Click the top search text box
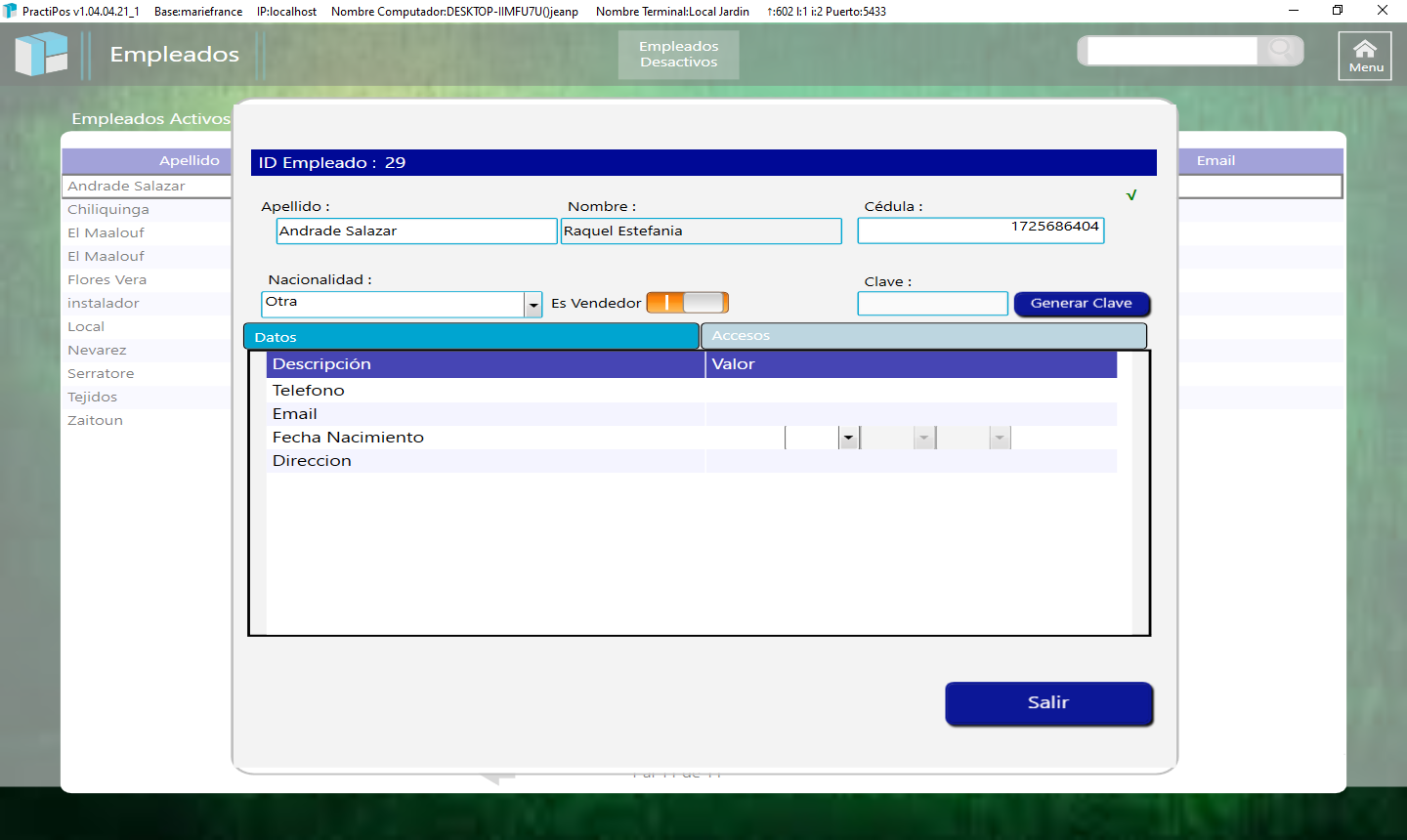 (x=1172, y=51)
